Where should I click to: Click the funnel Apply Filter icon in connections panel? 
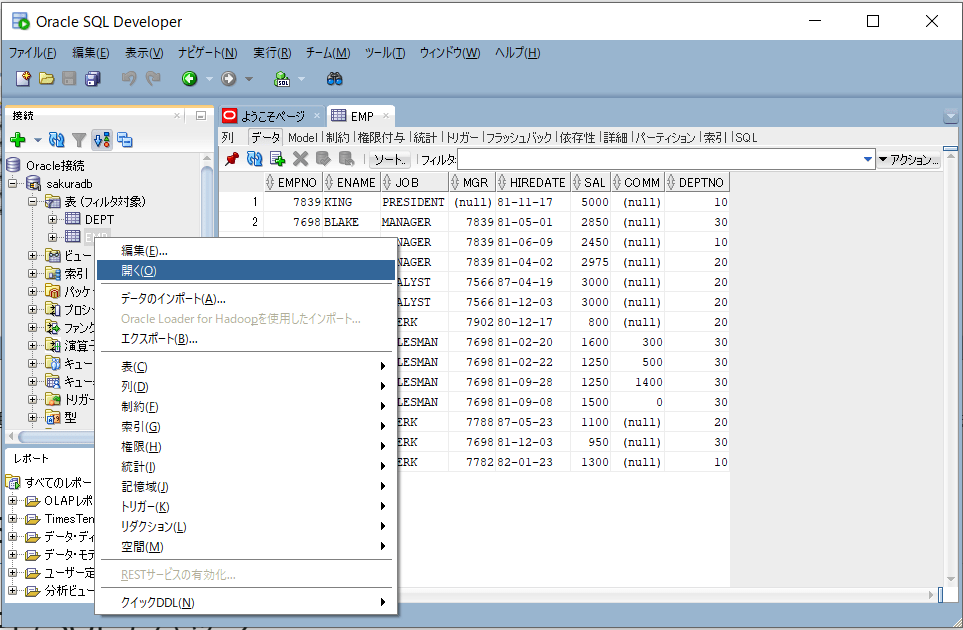[x=79, y=140]
